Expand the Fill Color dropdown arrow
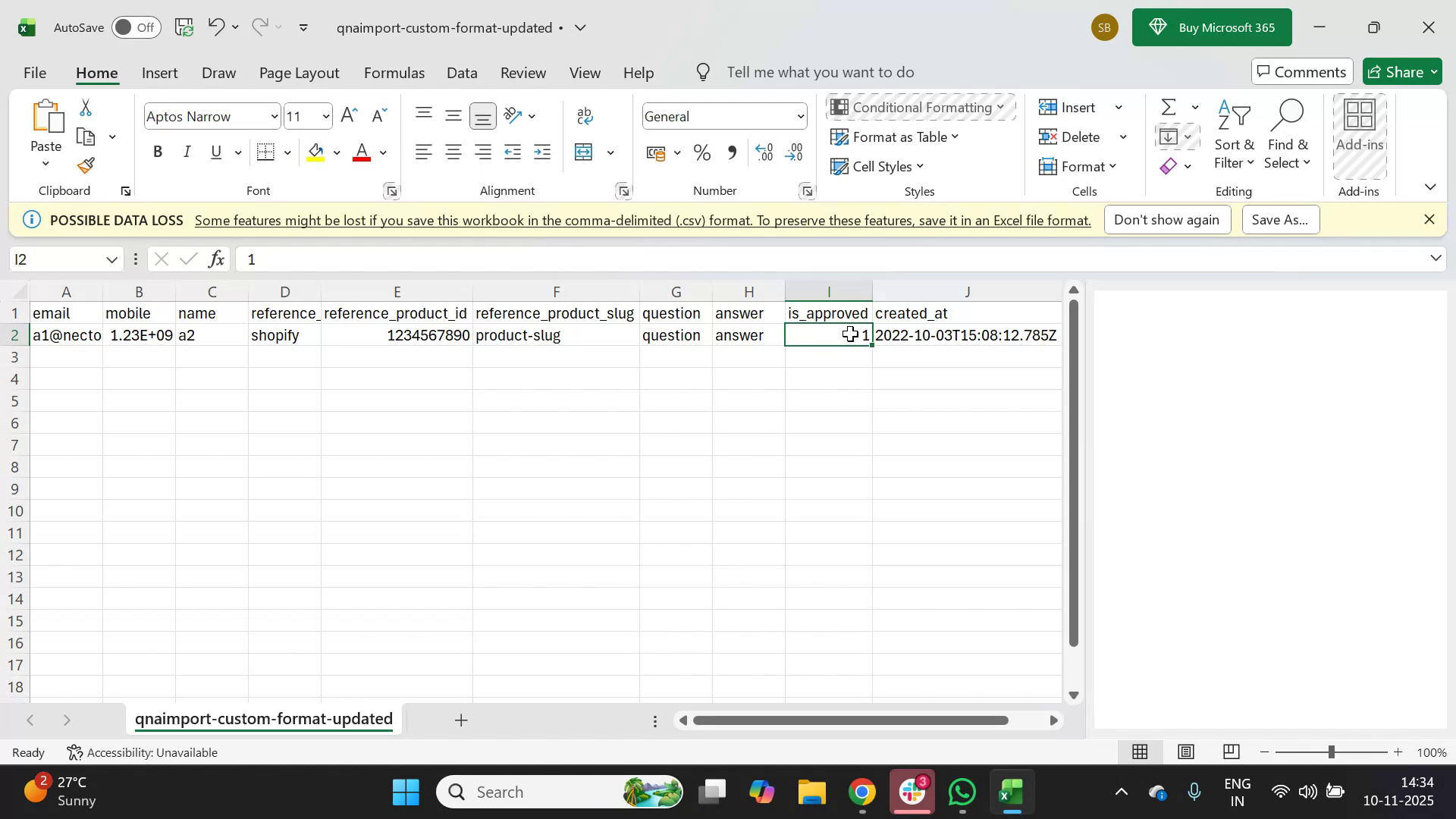 point(337,152)
